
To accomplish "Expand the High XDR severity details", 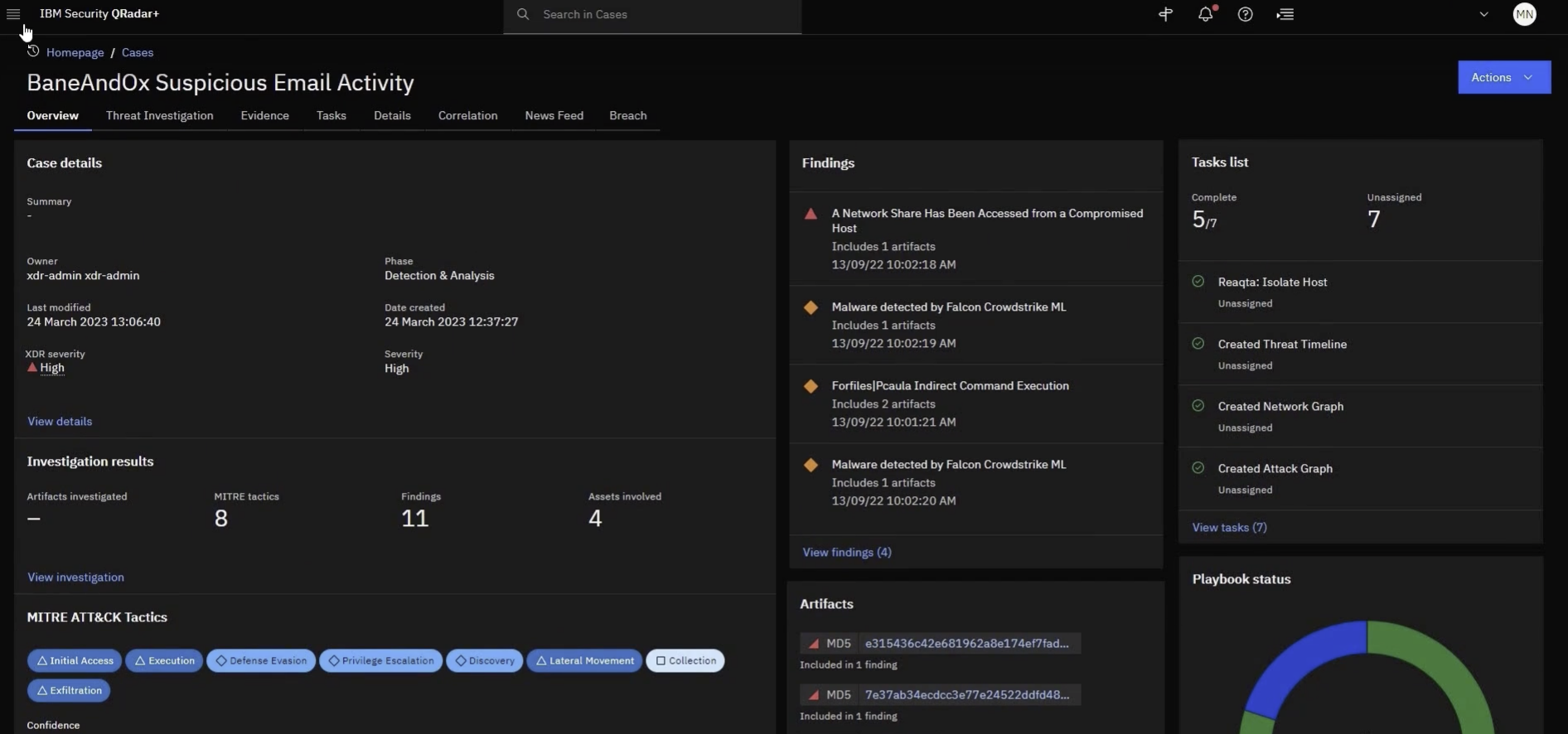I will pos(51,368).
